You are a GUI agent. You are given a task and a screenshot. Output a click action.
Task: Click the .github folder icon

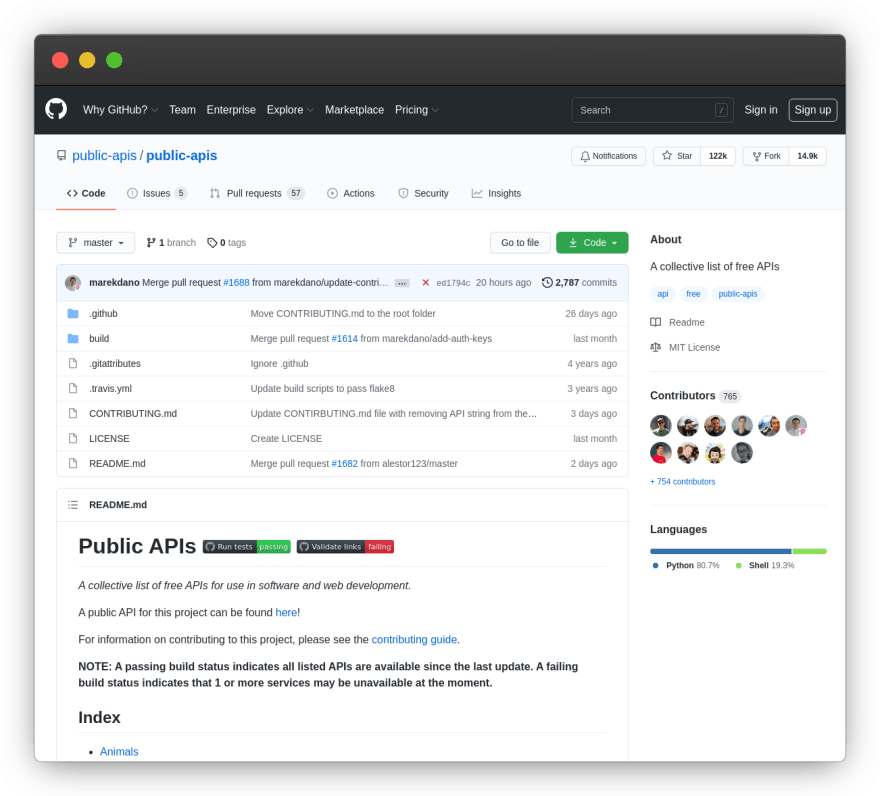coord(73,313)
